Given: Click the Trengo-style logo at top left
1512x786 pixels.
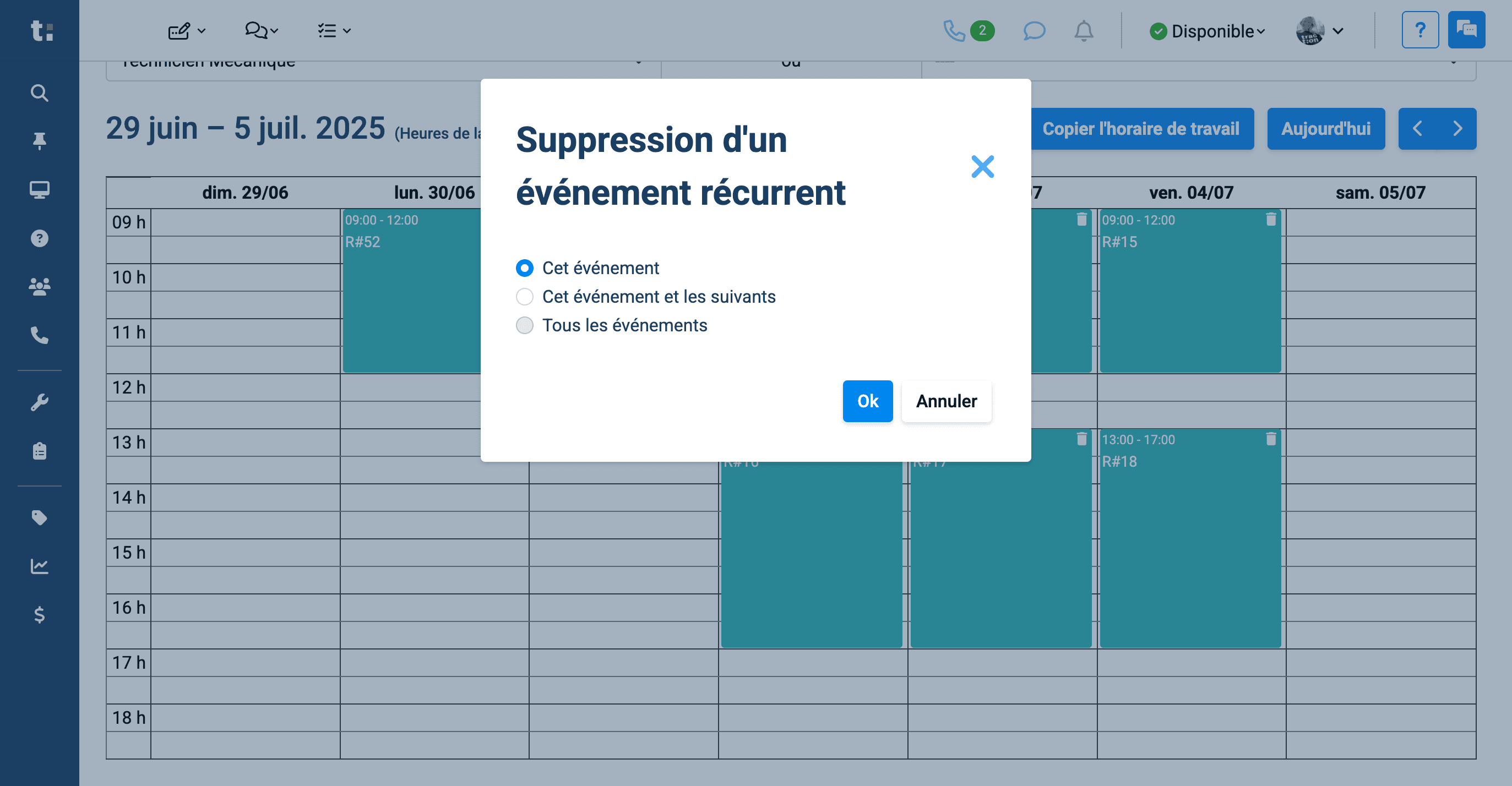Looking at the screenshot, I should (x=42, y=30).
